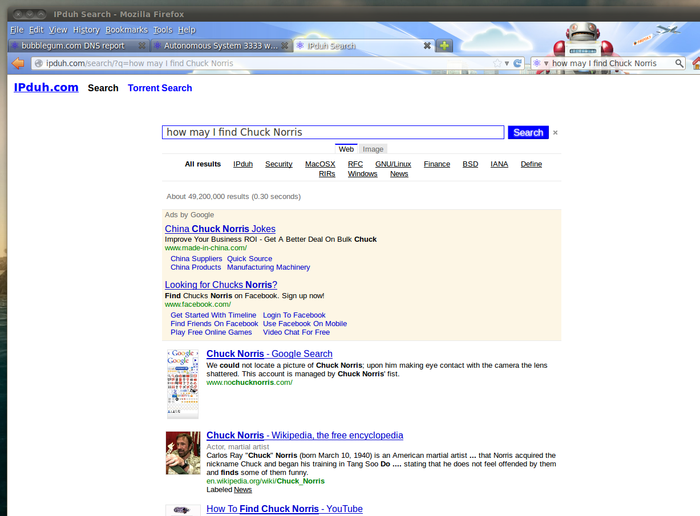Bookmark page with the star icon
The width and height of the screenshot is (700, 516).
(497, 63)
